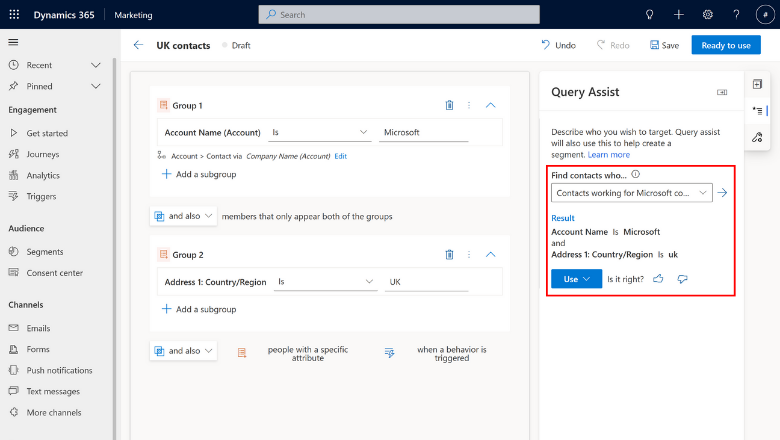Collapse Group 2 with chevron
Viewport: 780px width, 440px height.
[x=490, y=255]
